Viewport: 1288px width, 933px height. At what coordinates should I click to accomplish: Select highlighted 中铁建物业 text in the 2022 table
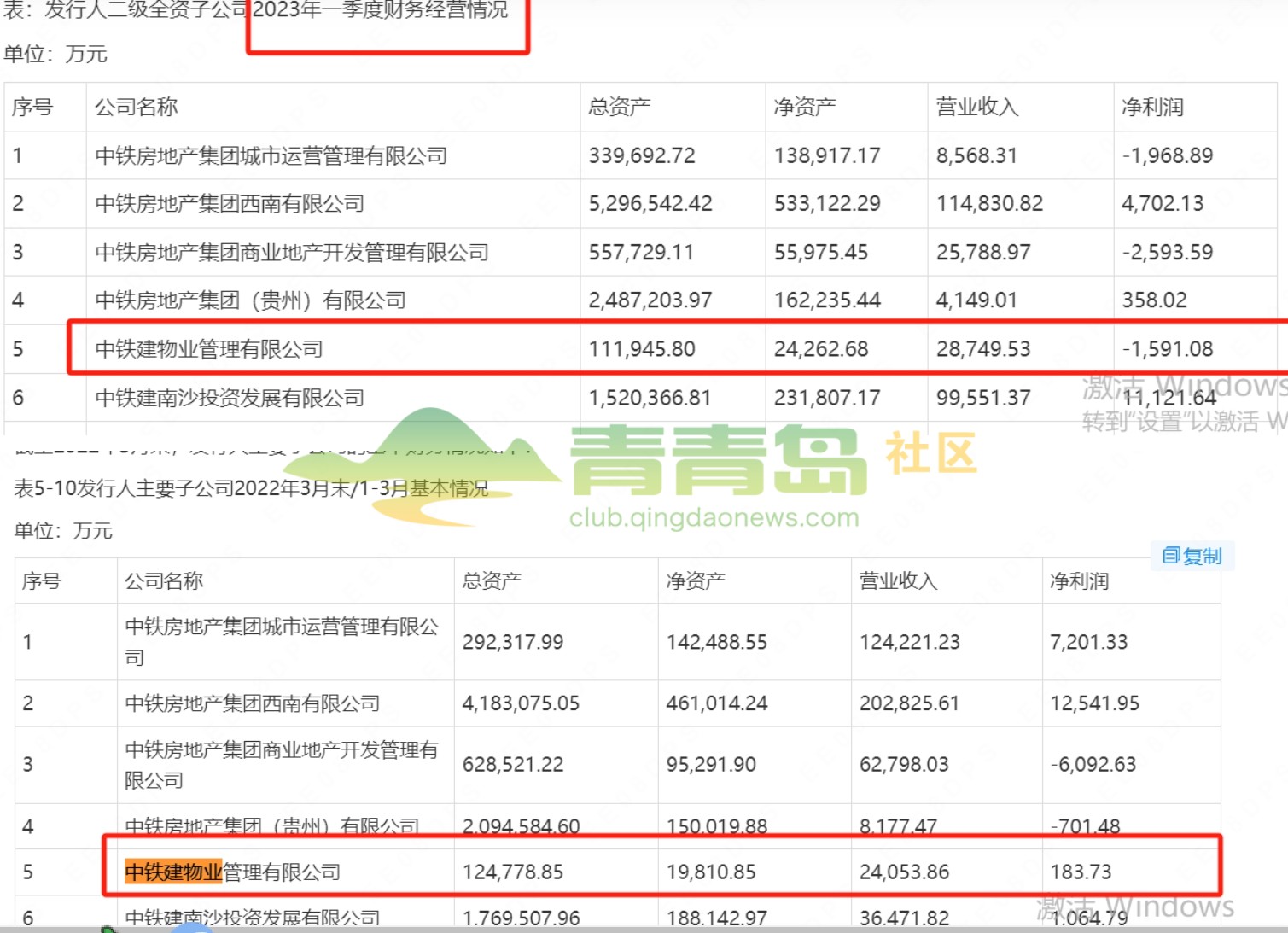(173, 872)
